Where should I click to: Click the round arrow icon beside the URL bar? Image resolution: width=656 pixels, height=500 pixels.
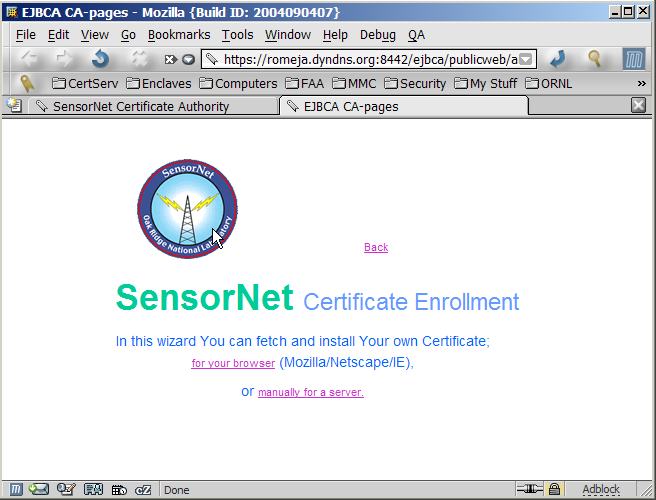tap(189, 60)
